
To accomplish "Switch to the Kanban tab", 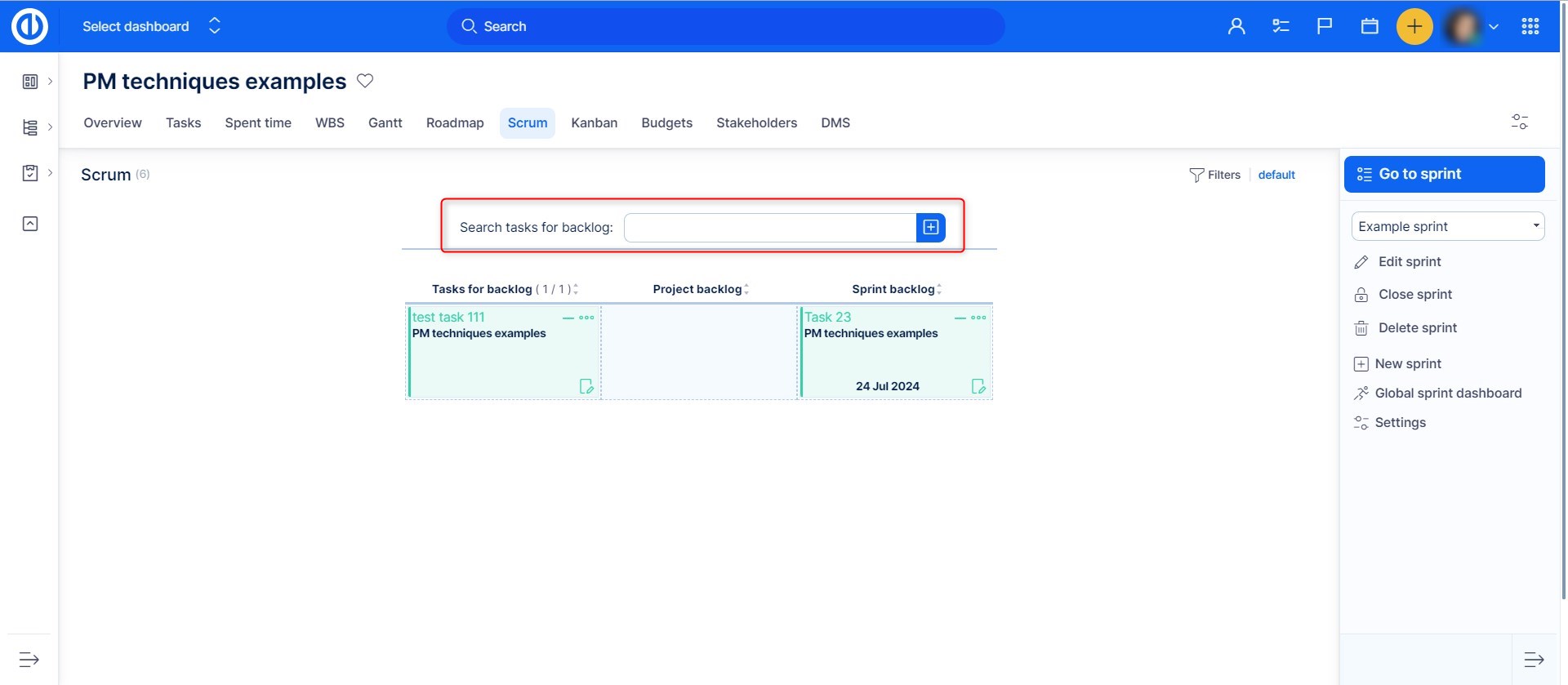I will tap(594, 122).
